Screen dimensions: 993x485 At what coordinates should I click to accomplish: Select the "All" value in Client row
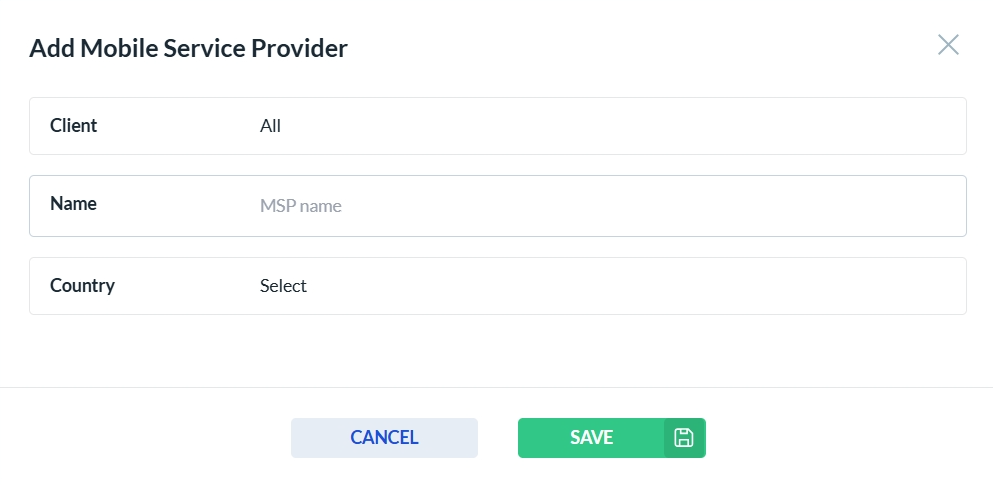pos(270,126)
